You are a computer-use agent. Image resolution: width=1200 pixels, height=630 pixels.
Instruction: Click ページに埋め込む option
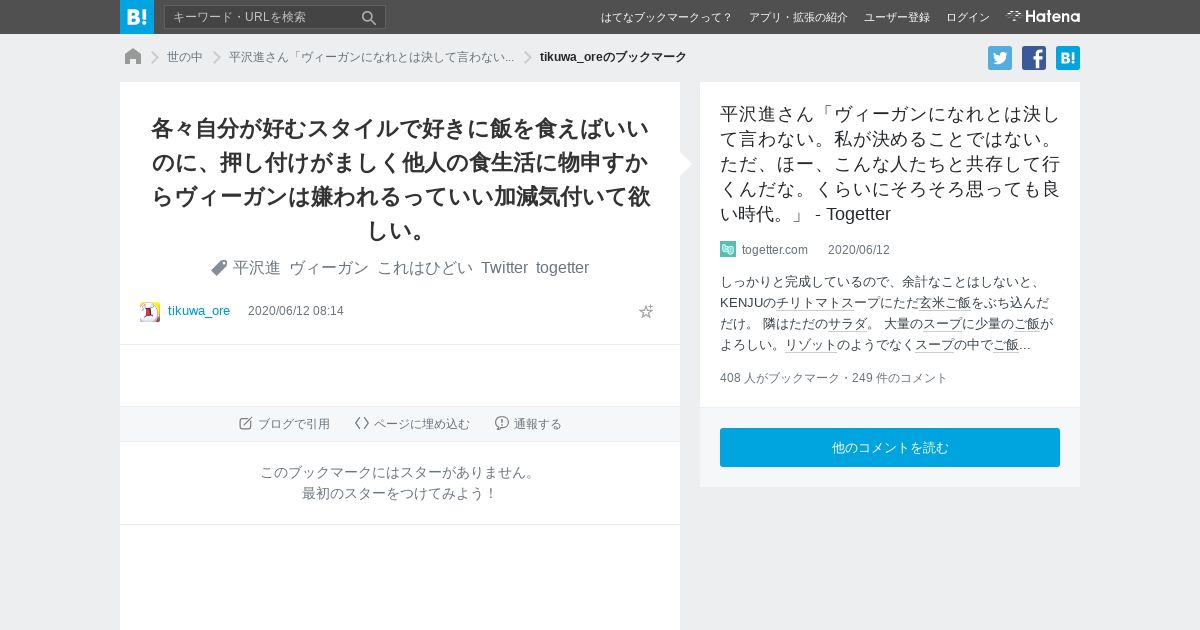pyautogui.click(x=412, y=424)
